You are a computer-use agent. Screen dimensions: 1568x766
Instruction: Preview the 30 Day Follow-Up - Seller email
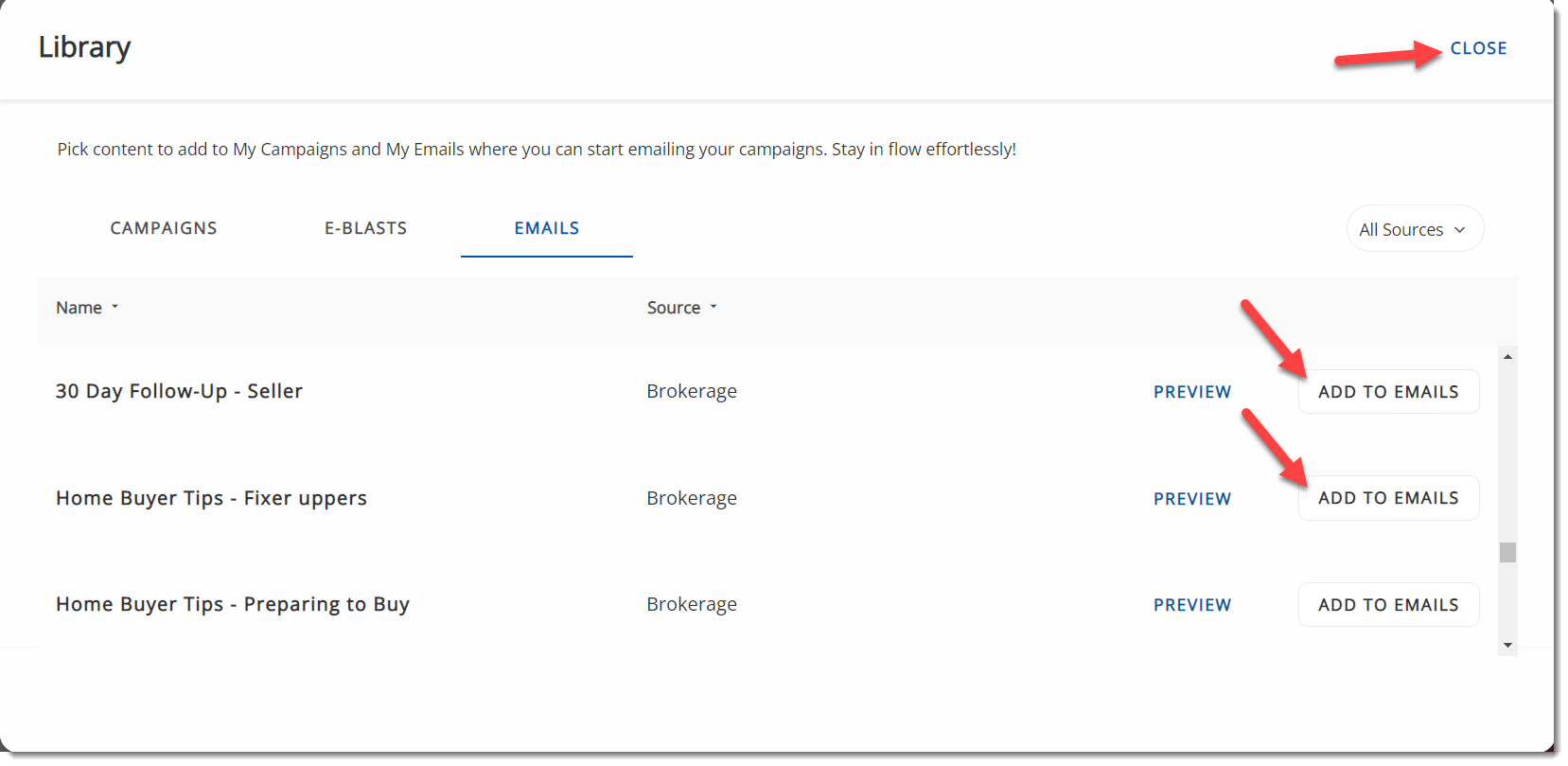[x=1192, y=392]
